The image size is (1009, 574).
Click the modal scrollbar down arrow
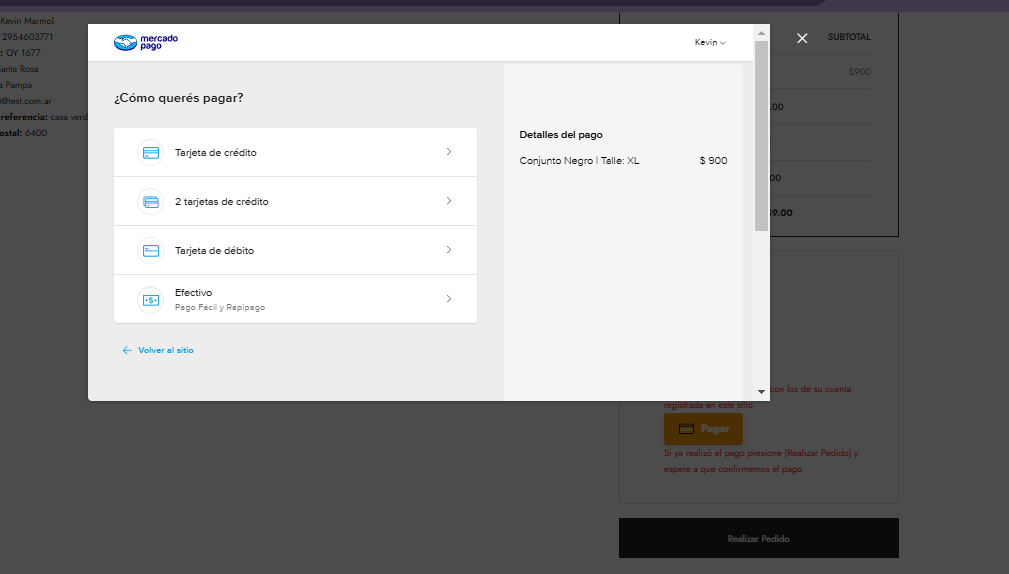(x=761, y=392)
